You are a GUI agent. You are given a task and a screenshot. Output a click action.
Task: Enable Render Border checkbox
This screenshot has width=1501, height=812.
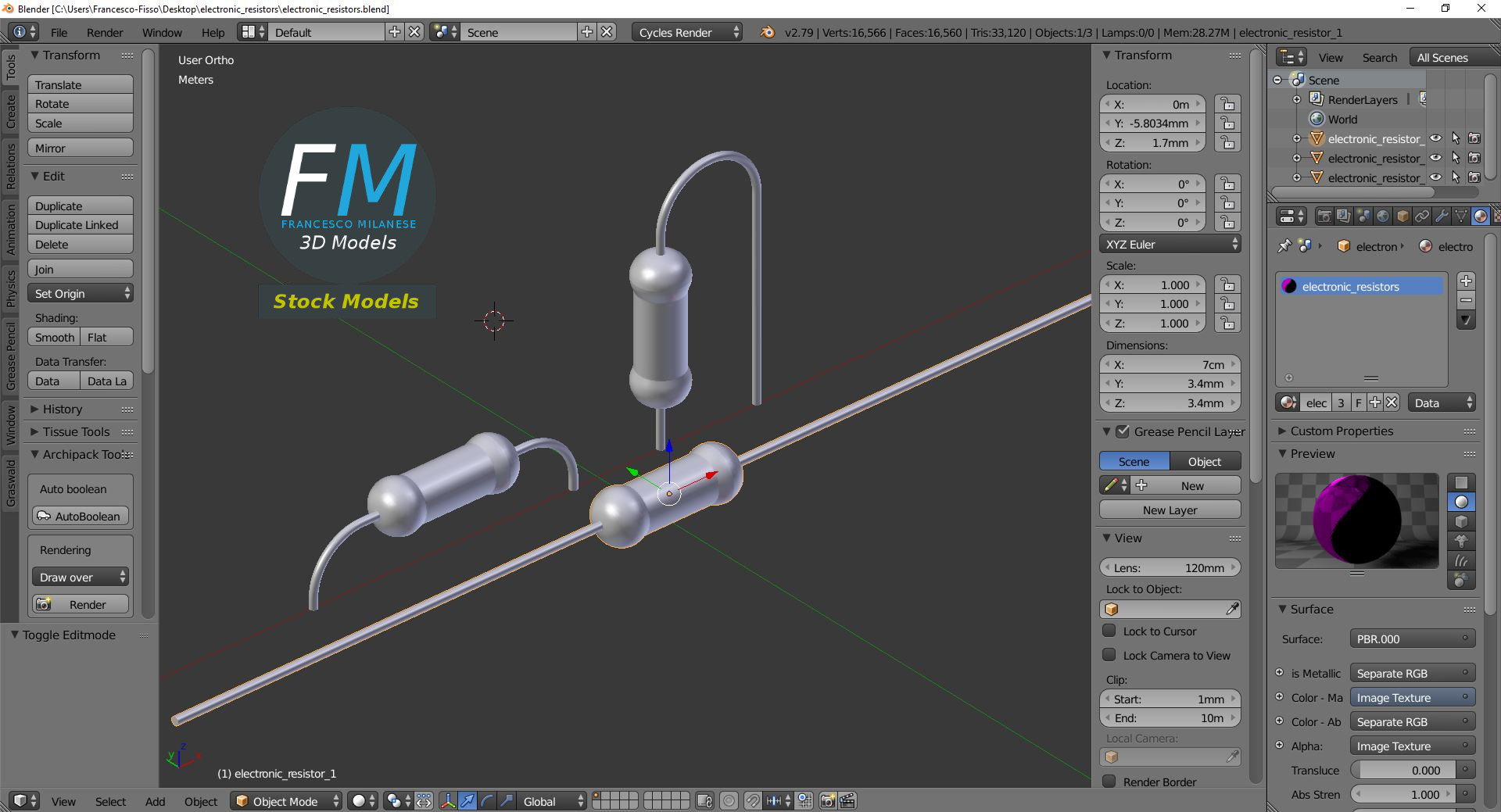[1109, 782]
